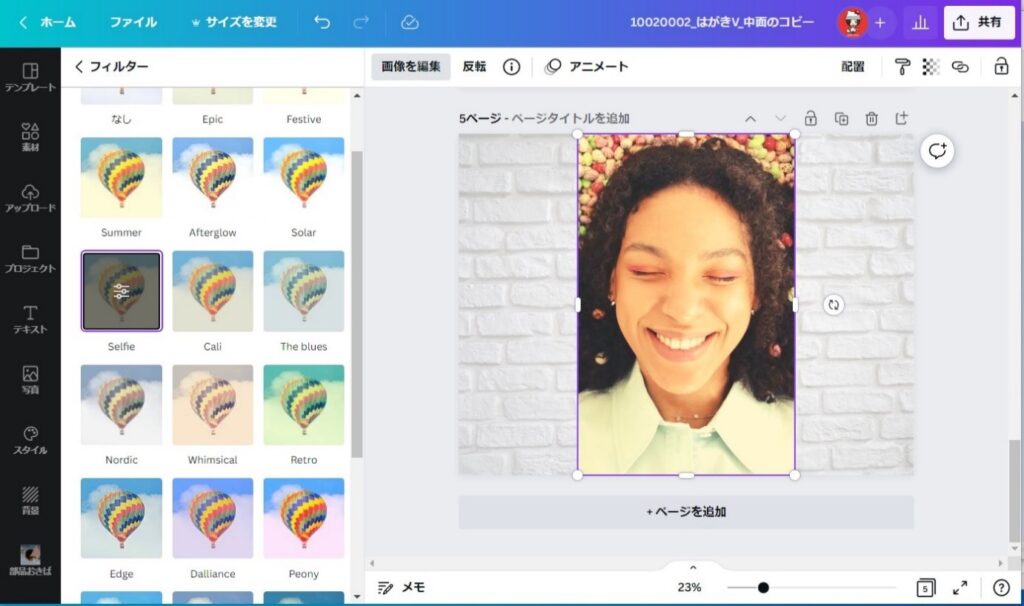Screen dimensions: 1024x606
Task: Open the 素材 elements tab
Action: tap(30, 137)
